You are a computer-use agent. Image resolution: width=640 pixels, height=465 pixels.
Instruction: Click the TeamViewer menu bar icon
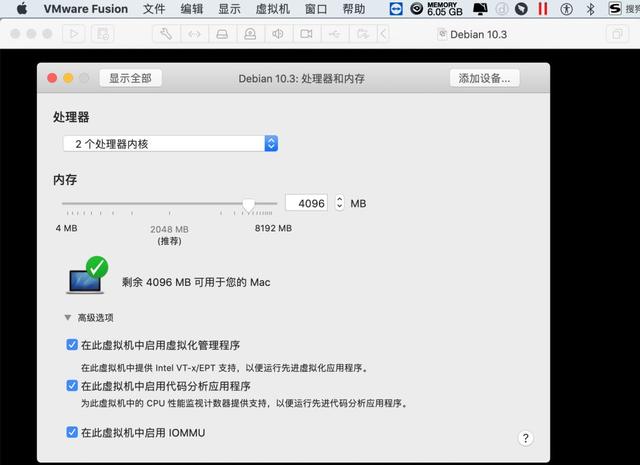click(396, 9)
